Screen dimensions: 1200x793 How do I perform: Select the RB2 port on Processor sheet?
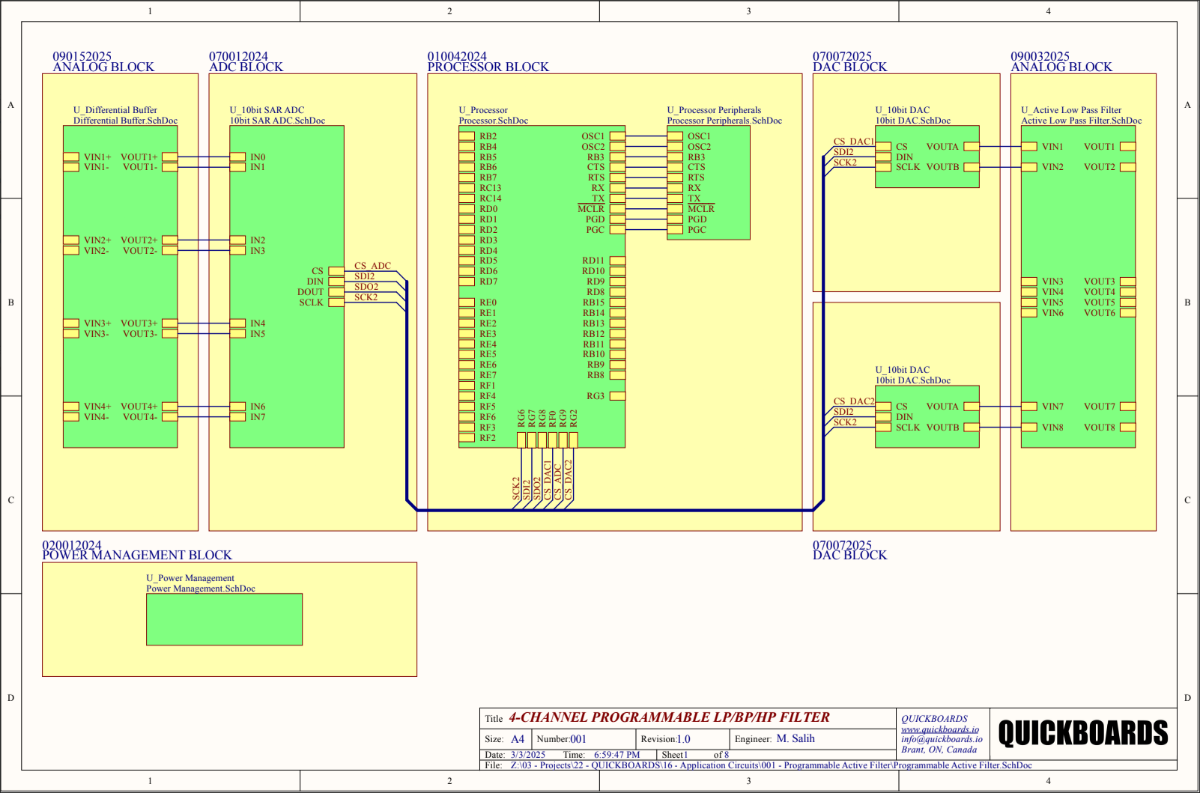coord(466,136)
